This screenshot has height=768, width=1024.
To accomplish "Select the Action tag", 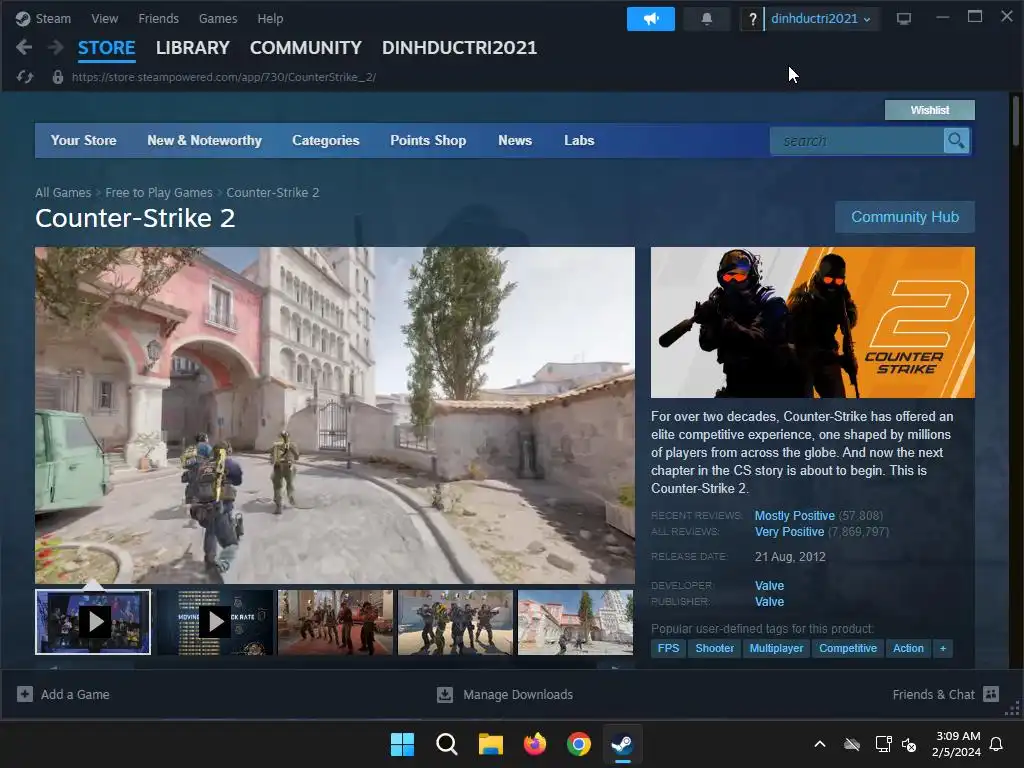I will [908, 648].
